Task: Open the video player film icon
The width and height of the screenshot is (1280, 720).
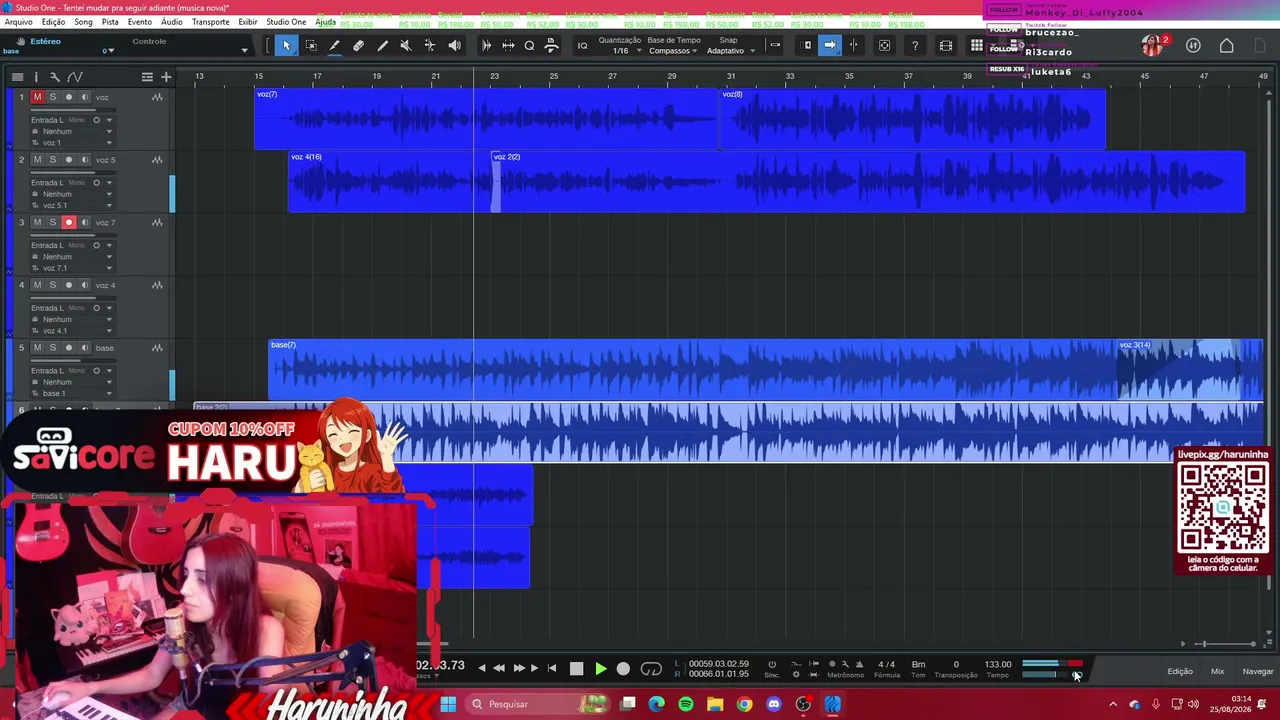Action: (x=945, y=45)
